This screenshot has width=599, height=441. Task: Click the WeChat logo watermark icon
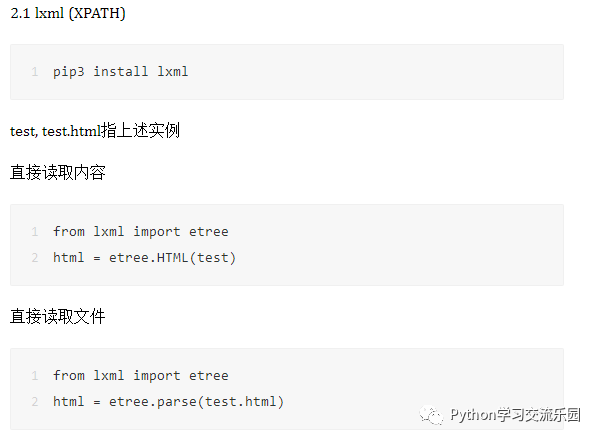pyautogui.click(x=431, y=415)
